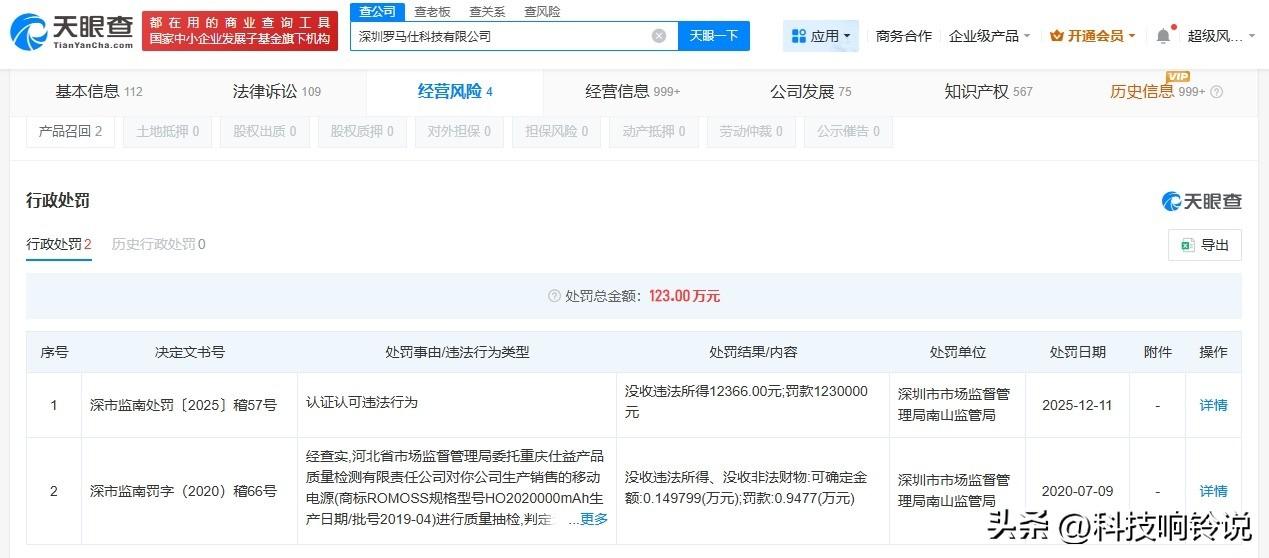Switch to the 历史信息 VIP tab

click(1158, 92)
